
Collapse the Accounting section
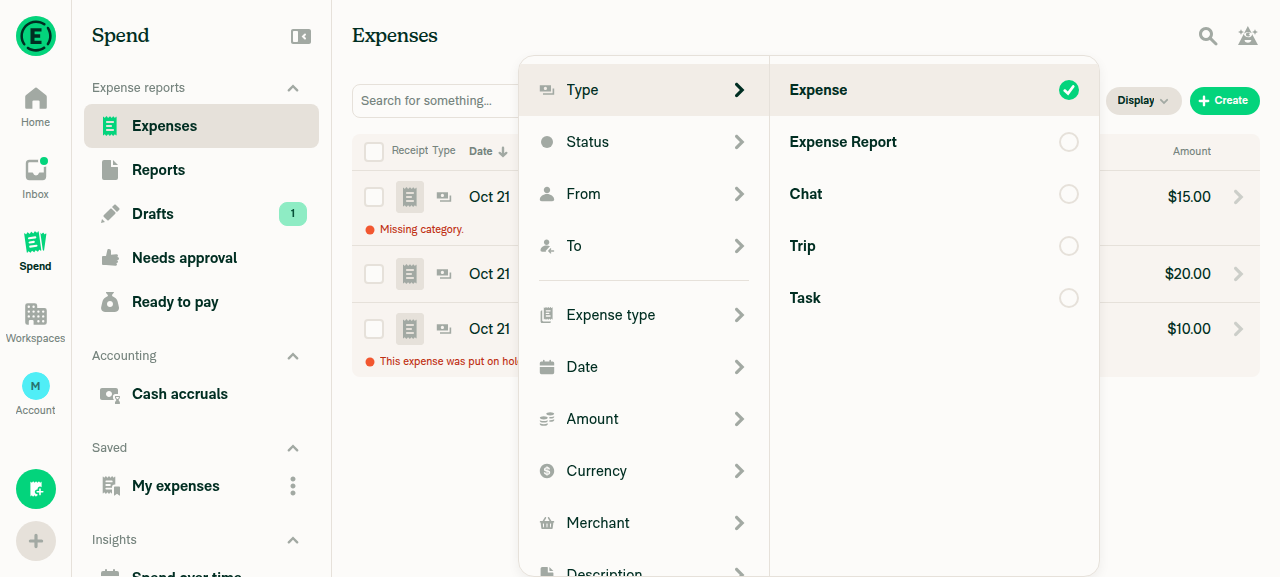pos(293,356)
